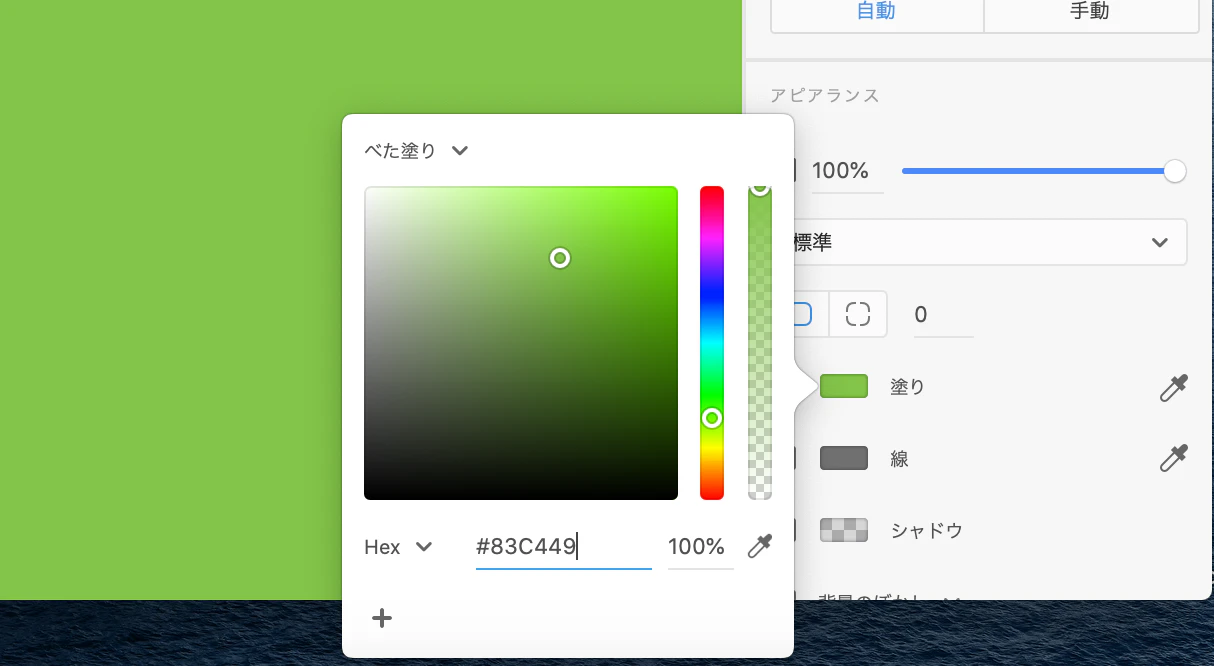Select the green fill color swatch
The image size is (1214, 666).
pos(843,386)
